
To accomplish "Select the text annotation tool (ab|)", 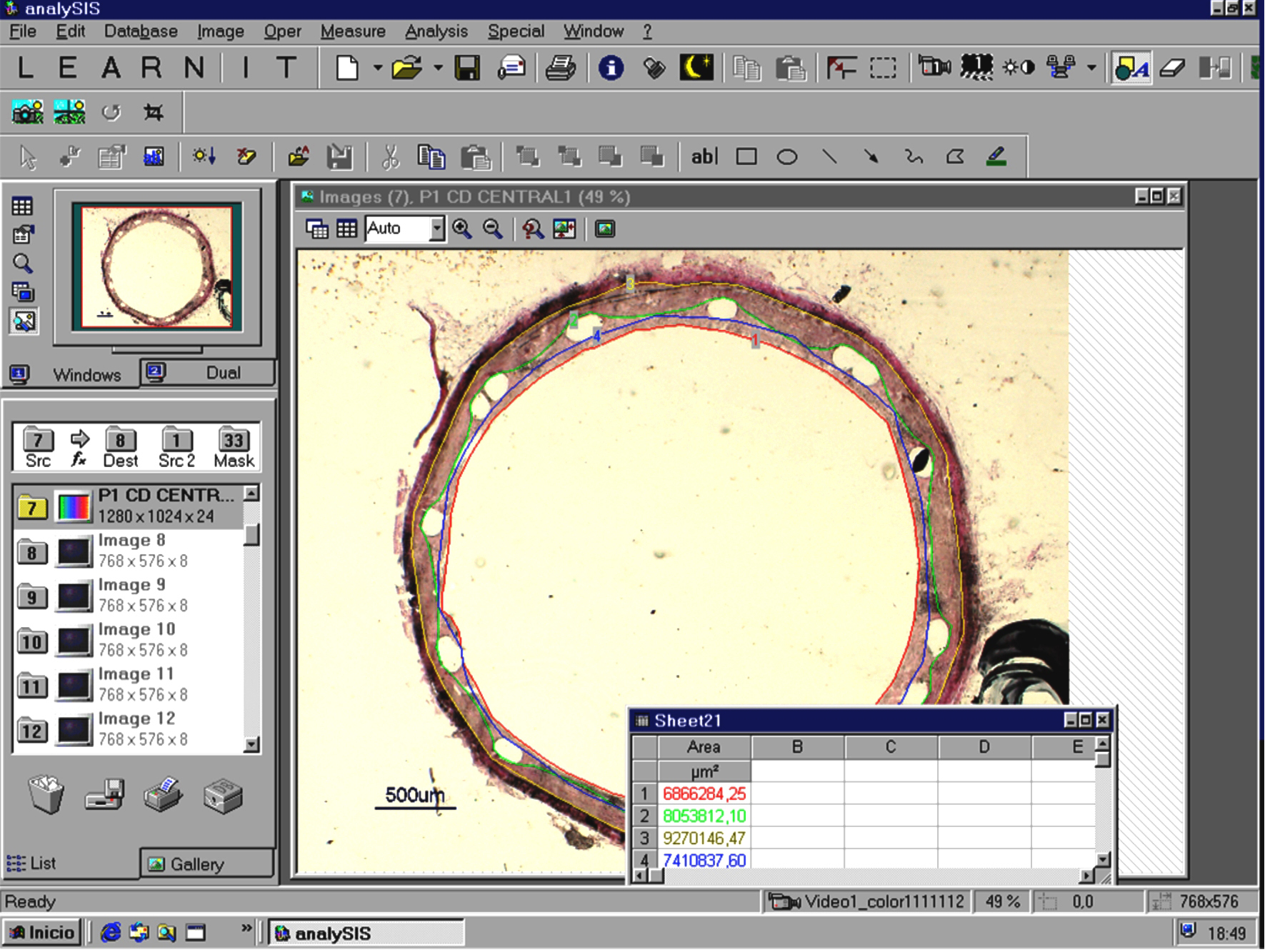I will pos(704,157).
